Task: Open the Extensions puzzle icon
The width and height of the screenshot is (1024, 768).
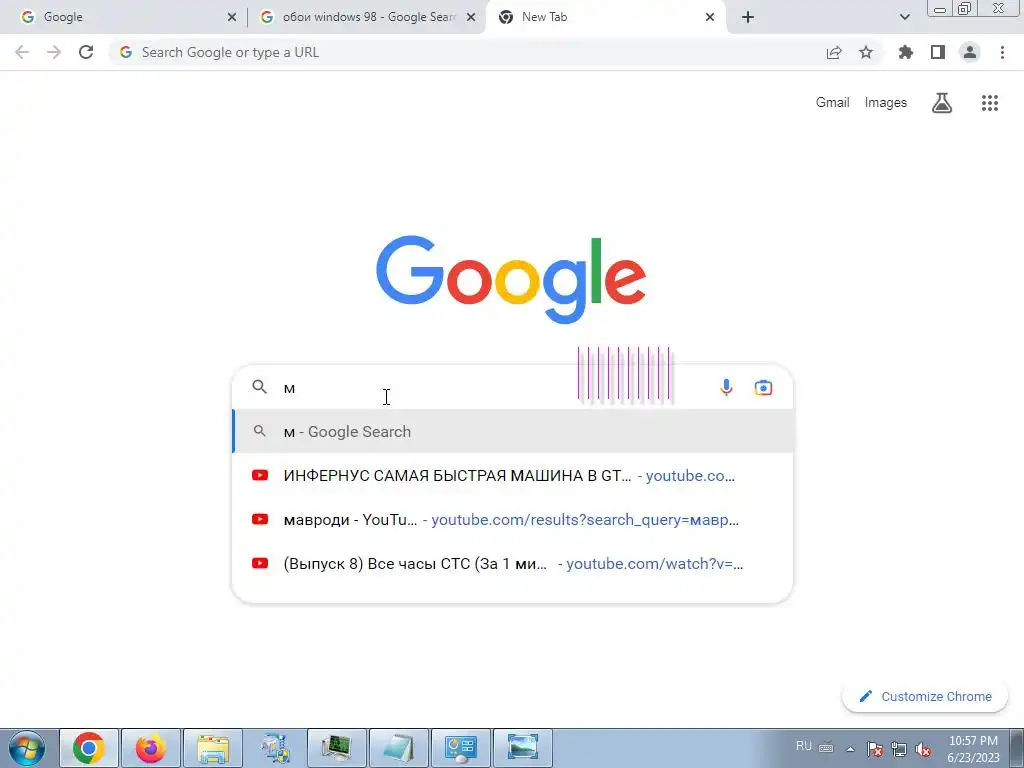Action: [906, 52]
